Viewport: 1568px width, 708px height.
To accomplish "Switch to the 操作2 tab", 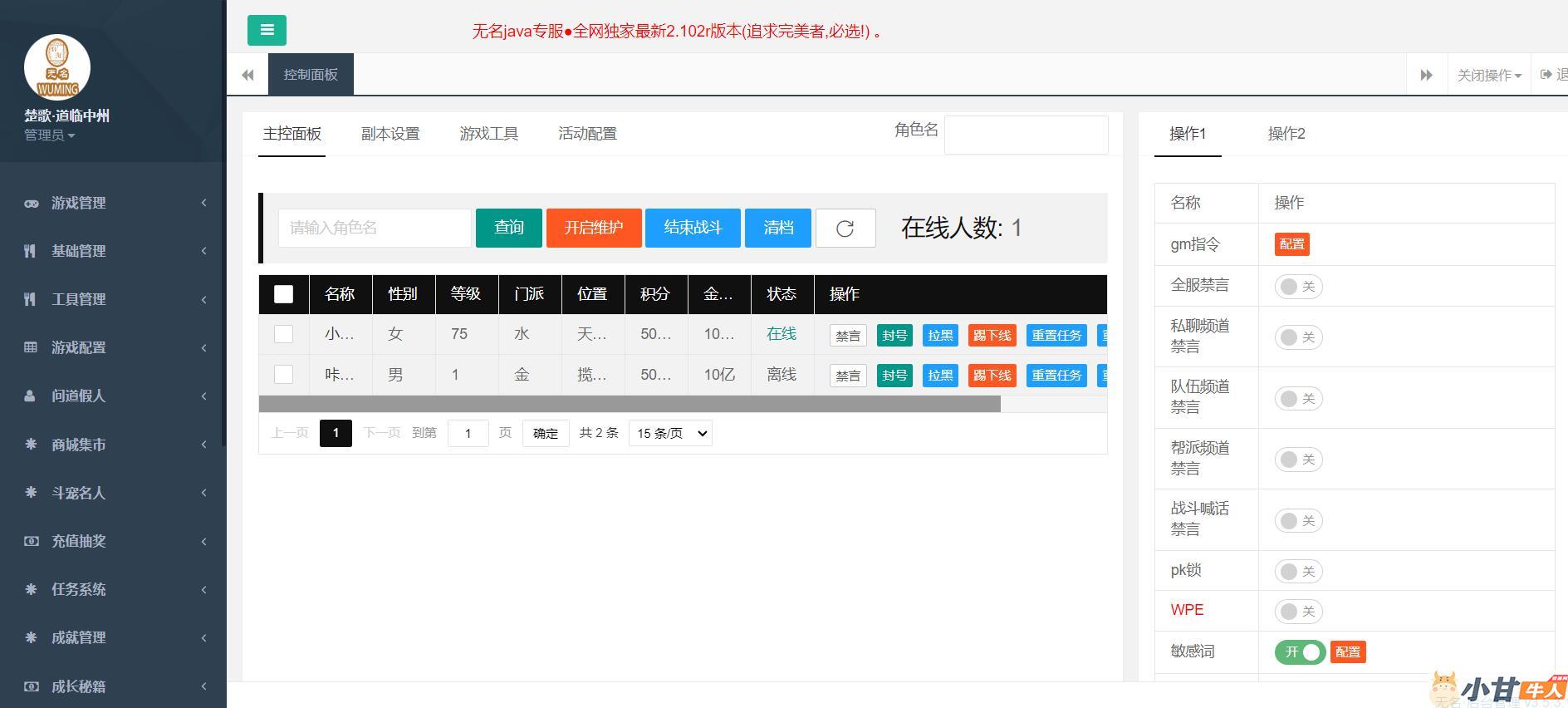I will coord(1286,134).
